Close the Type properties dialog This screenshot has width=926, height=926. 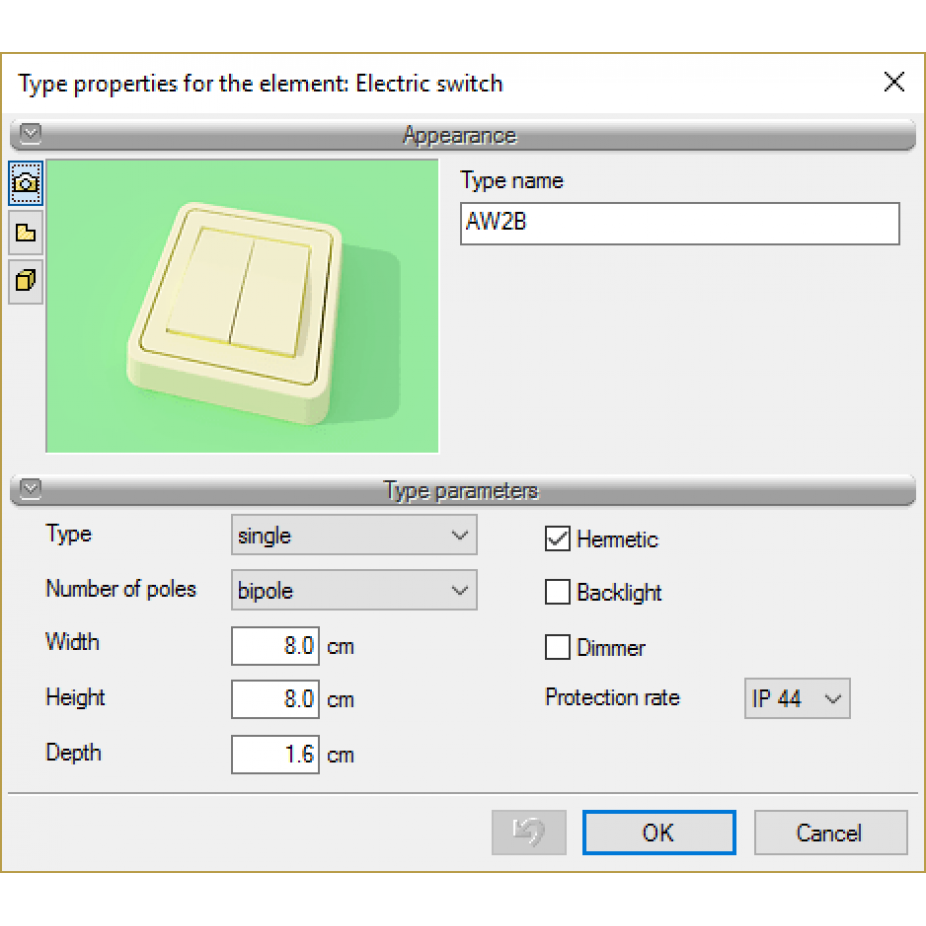tap(894, 82)
